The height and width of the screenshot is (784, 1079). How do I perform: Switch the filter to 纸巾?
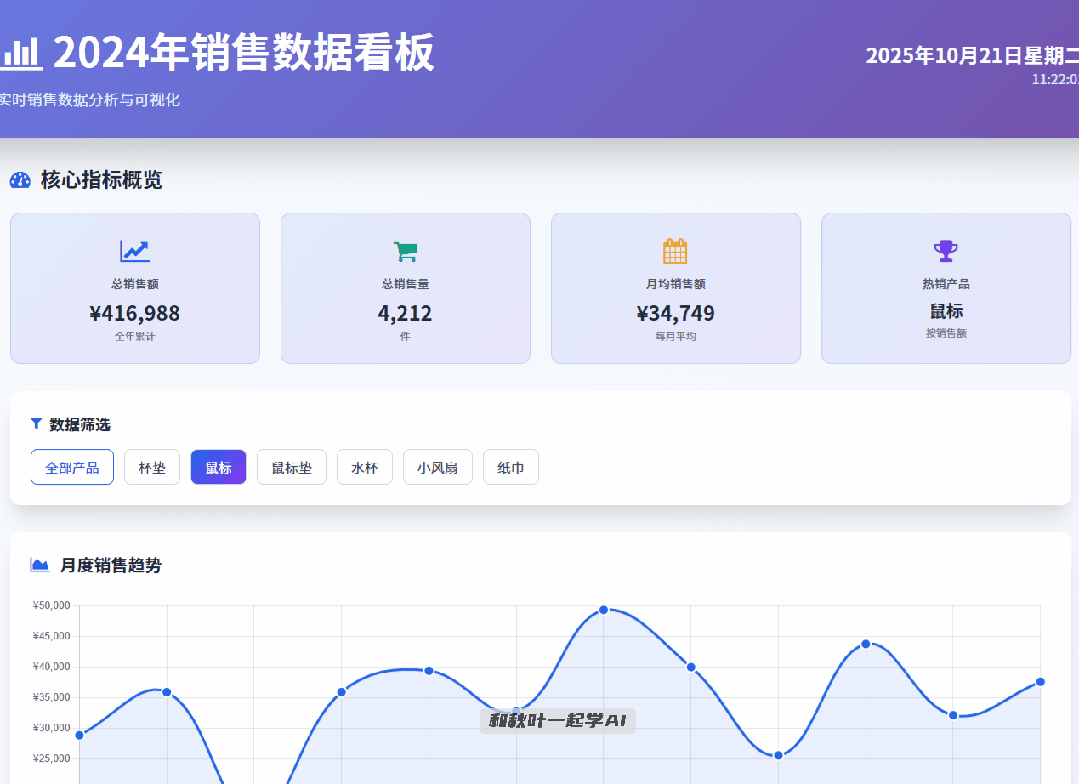[x=510, y=467]
